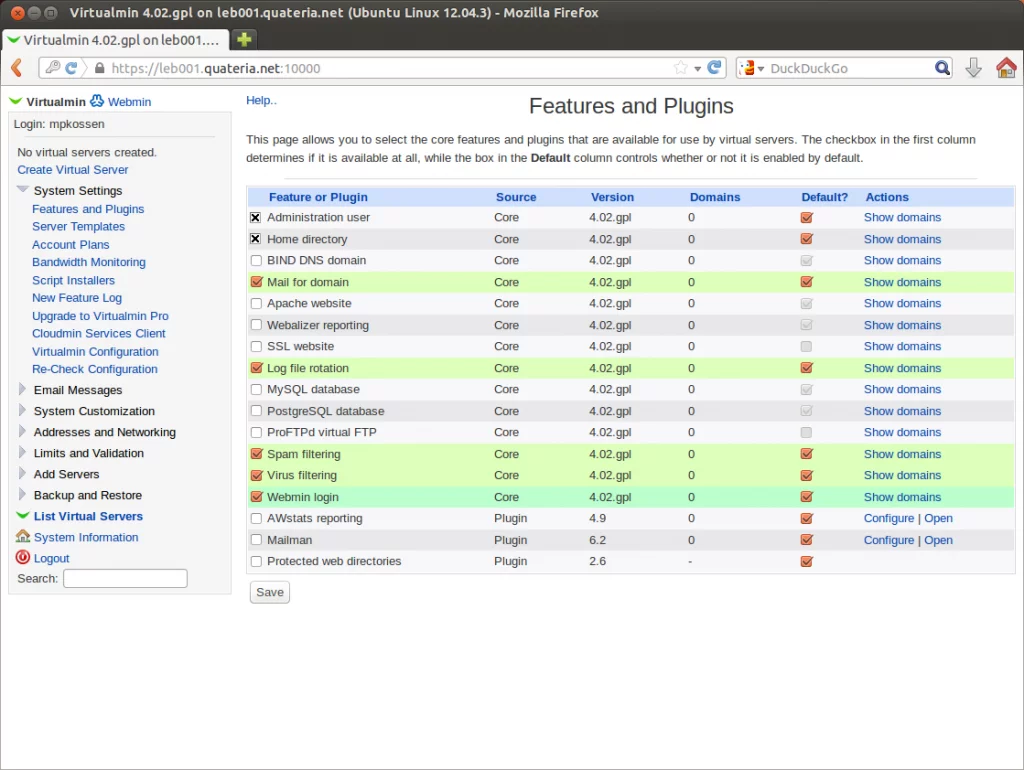The image size is (1024, 770).
Task: Click the Virtualmin green check icon
Action: [x=16, y=101]
